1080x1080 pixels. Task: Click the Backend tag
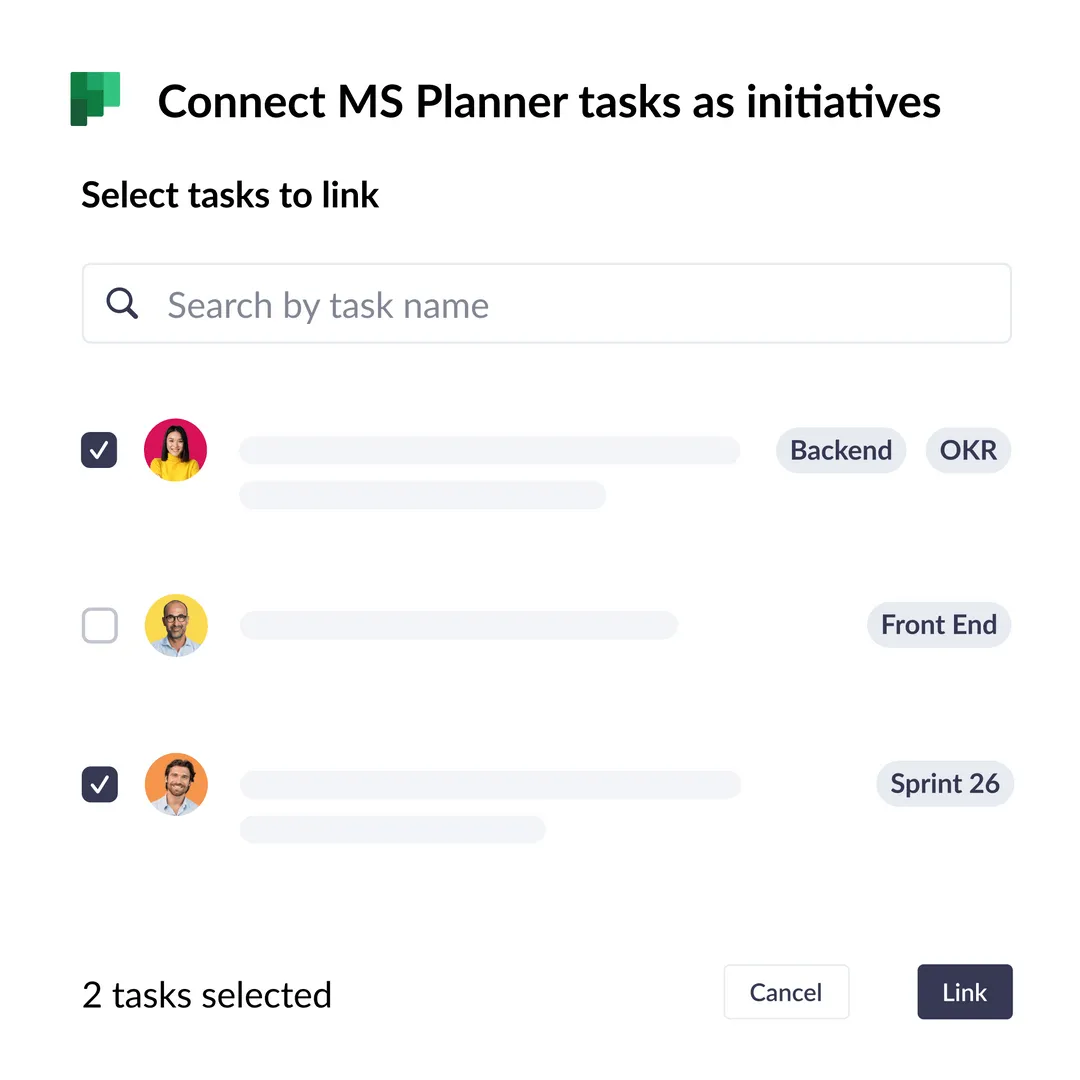[x=841, y=450]
